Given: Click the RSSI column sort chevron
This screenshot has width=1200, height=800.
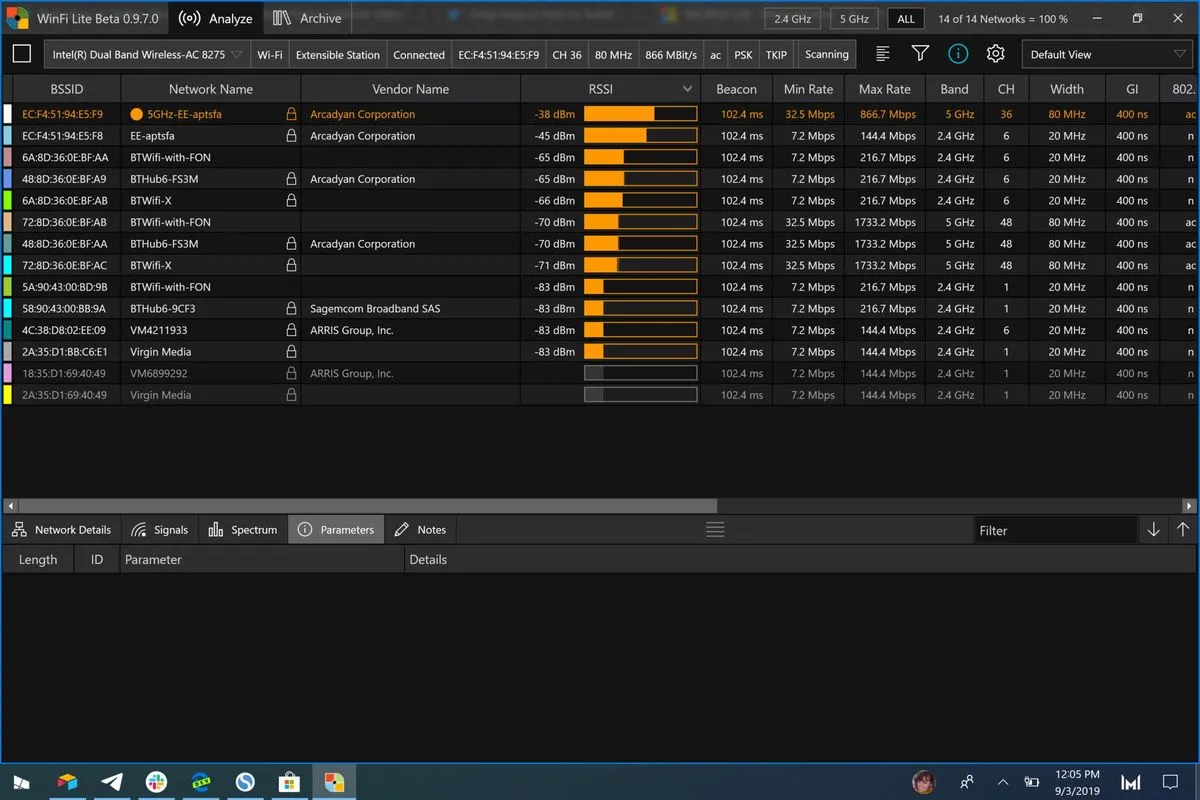Looking at the screenshot, I should click(x=687, y=89).
